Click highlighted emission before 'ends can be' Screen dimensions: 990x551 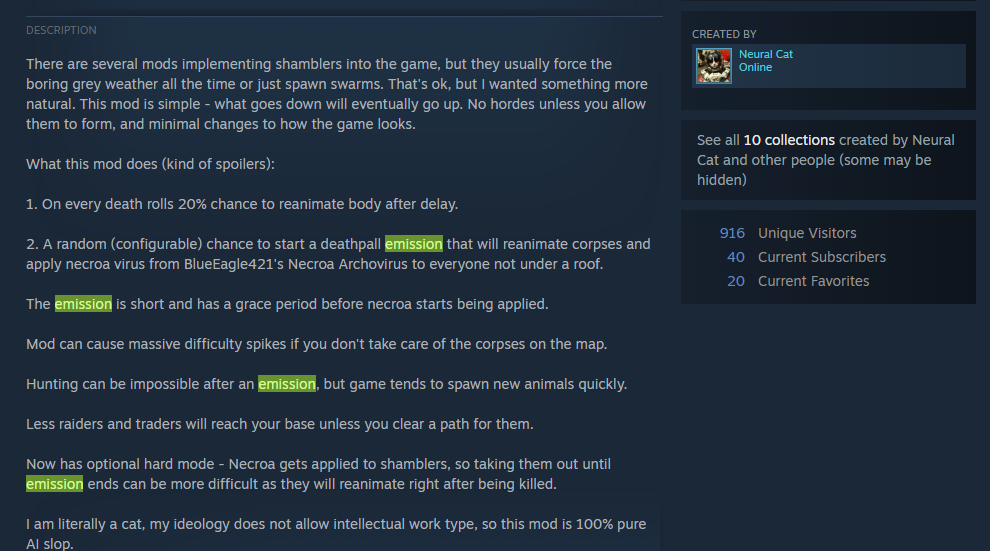click(x=54, y=484)
